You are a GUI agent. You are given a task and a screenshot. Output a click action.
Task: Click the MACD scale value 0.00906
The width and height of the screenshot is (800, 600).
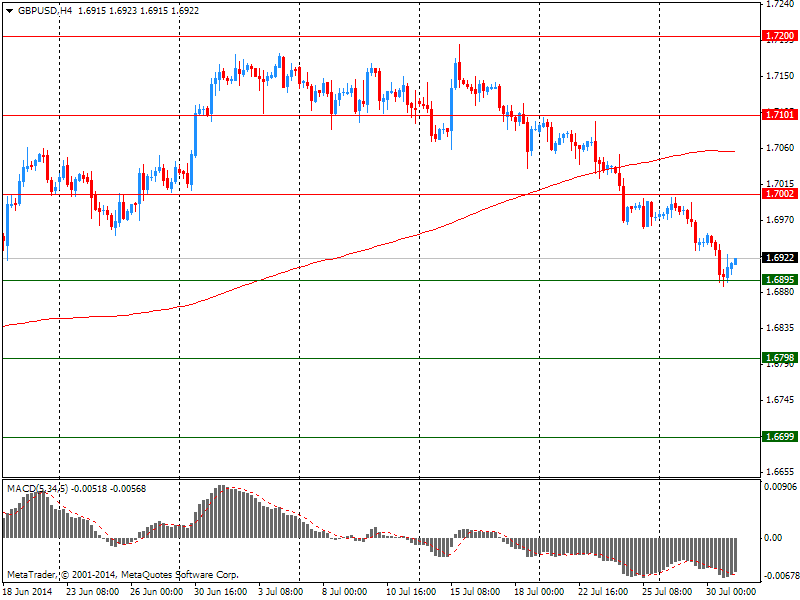coord(780,487)
